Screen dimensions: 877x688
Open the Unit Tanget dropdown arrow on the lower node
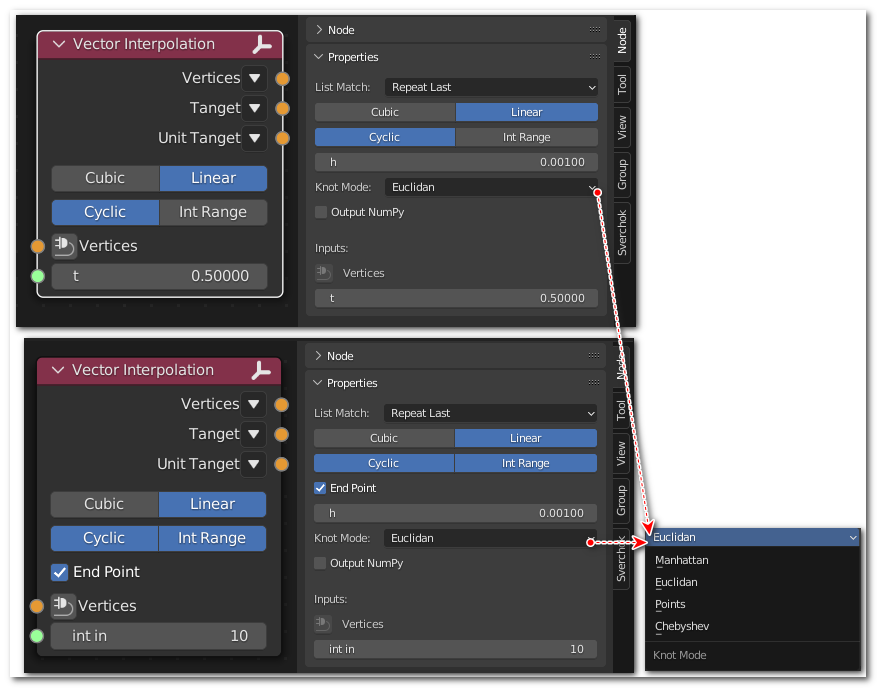point(253,464)
